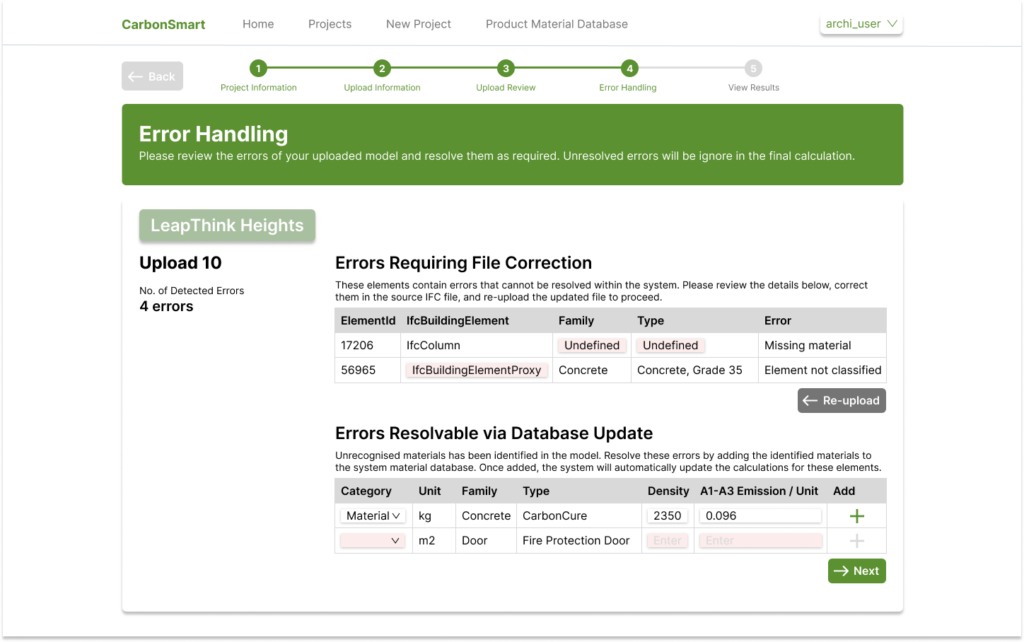Open the Projects menu item
Viewport: 1024px width, 642px height.
pos(329,23)
